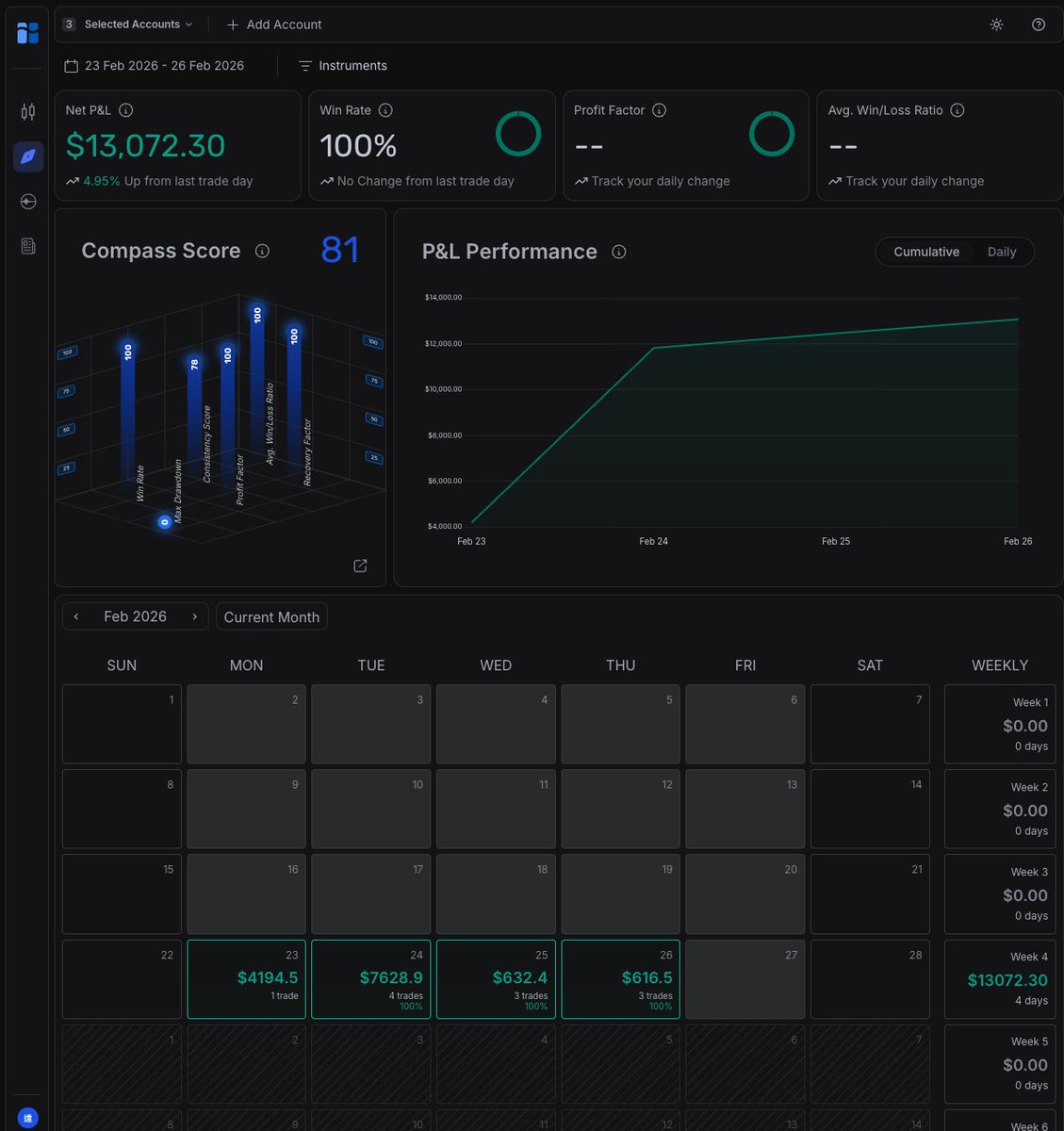The height and width of the screenshot is (1131, 1064).
Task: Click the Profit Factor info icon
Action: [660, 110]
